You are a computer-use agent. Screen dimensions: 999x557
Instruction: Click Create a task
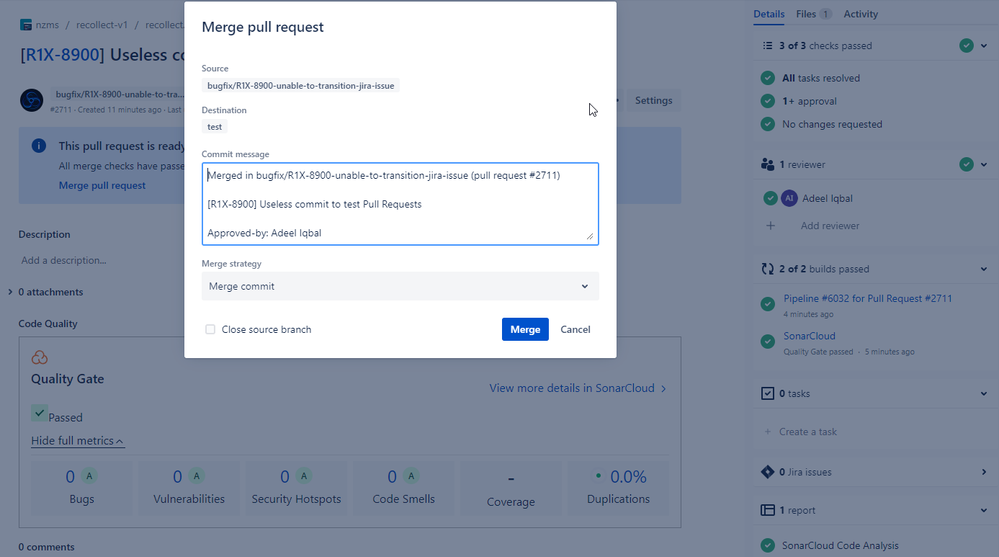[808, 431]
